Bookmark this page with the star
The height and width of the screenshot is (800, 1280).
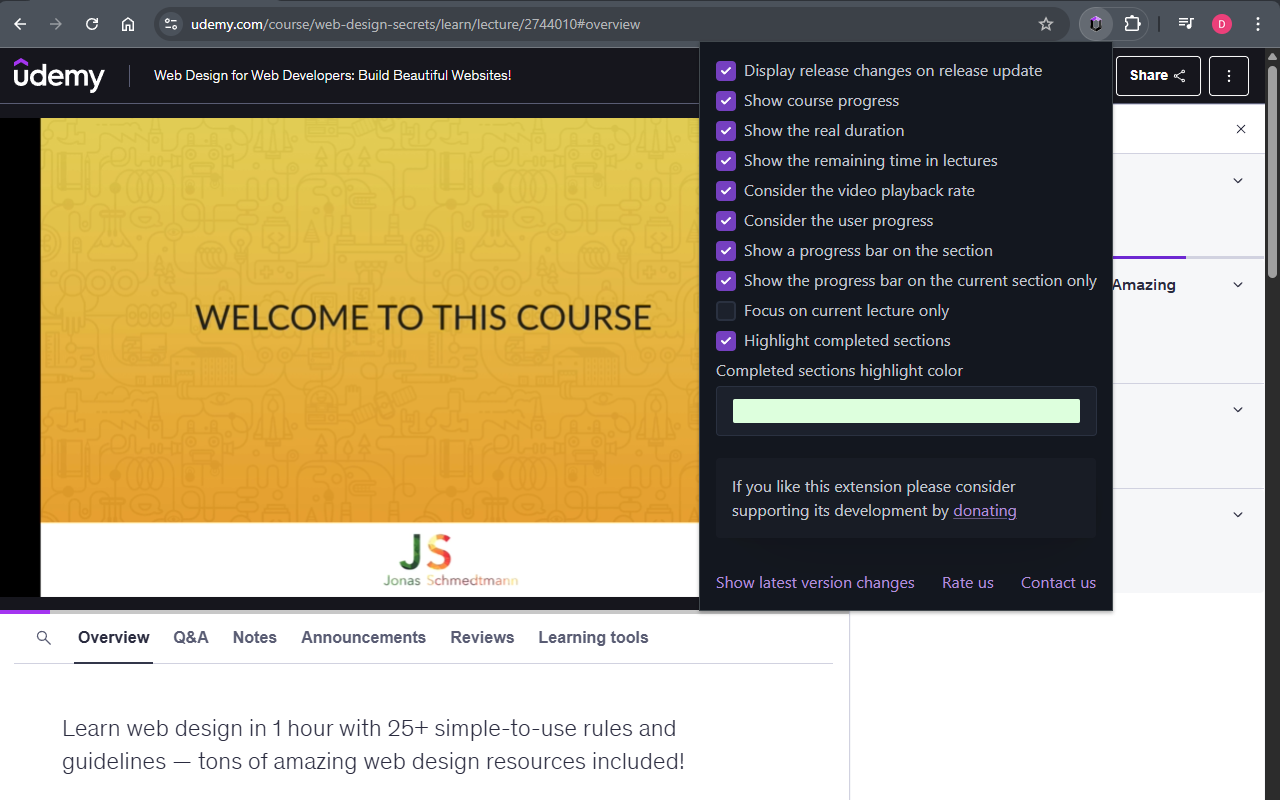click(1046, 24)
